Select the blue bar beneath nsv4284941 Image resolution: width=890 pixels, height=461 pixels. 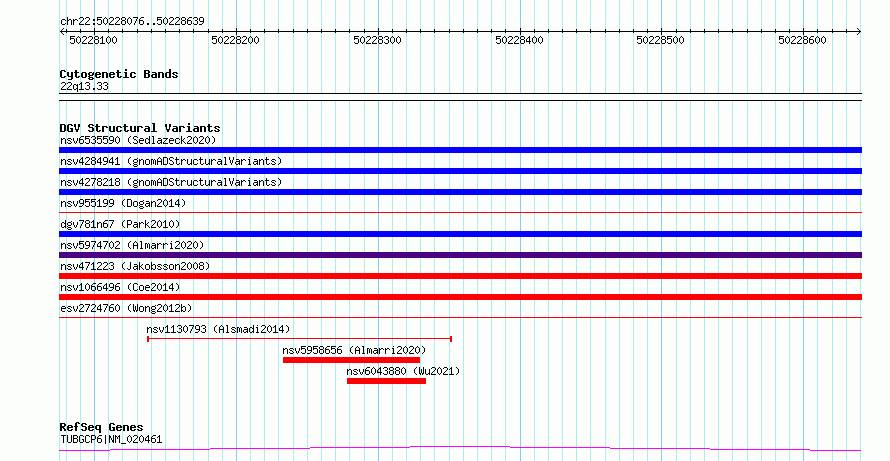[460, 171]
